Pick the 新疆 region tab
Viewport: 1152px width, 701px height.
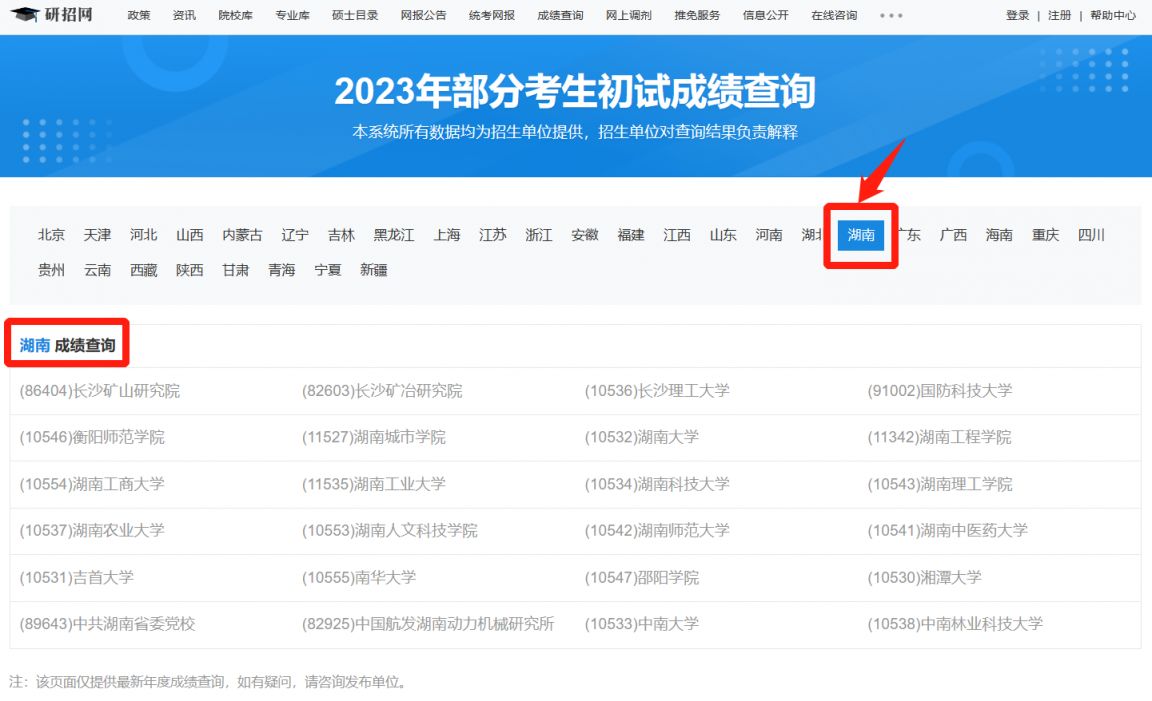(374, 270)
